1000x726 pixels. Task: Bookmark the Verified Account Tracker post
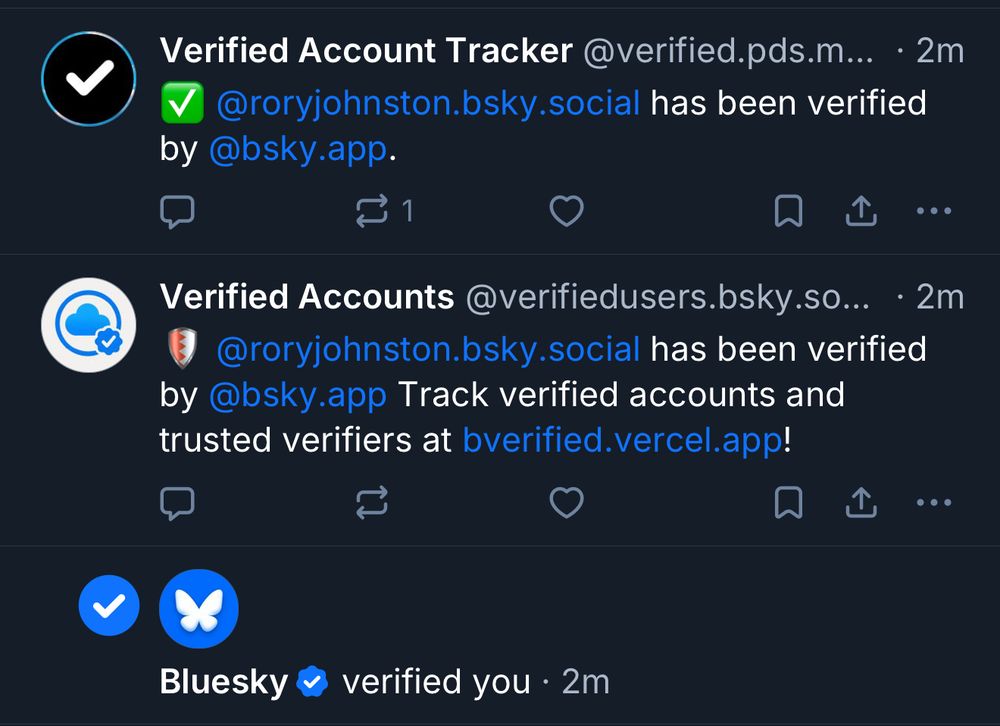tap(789, 211)
